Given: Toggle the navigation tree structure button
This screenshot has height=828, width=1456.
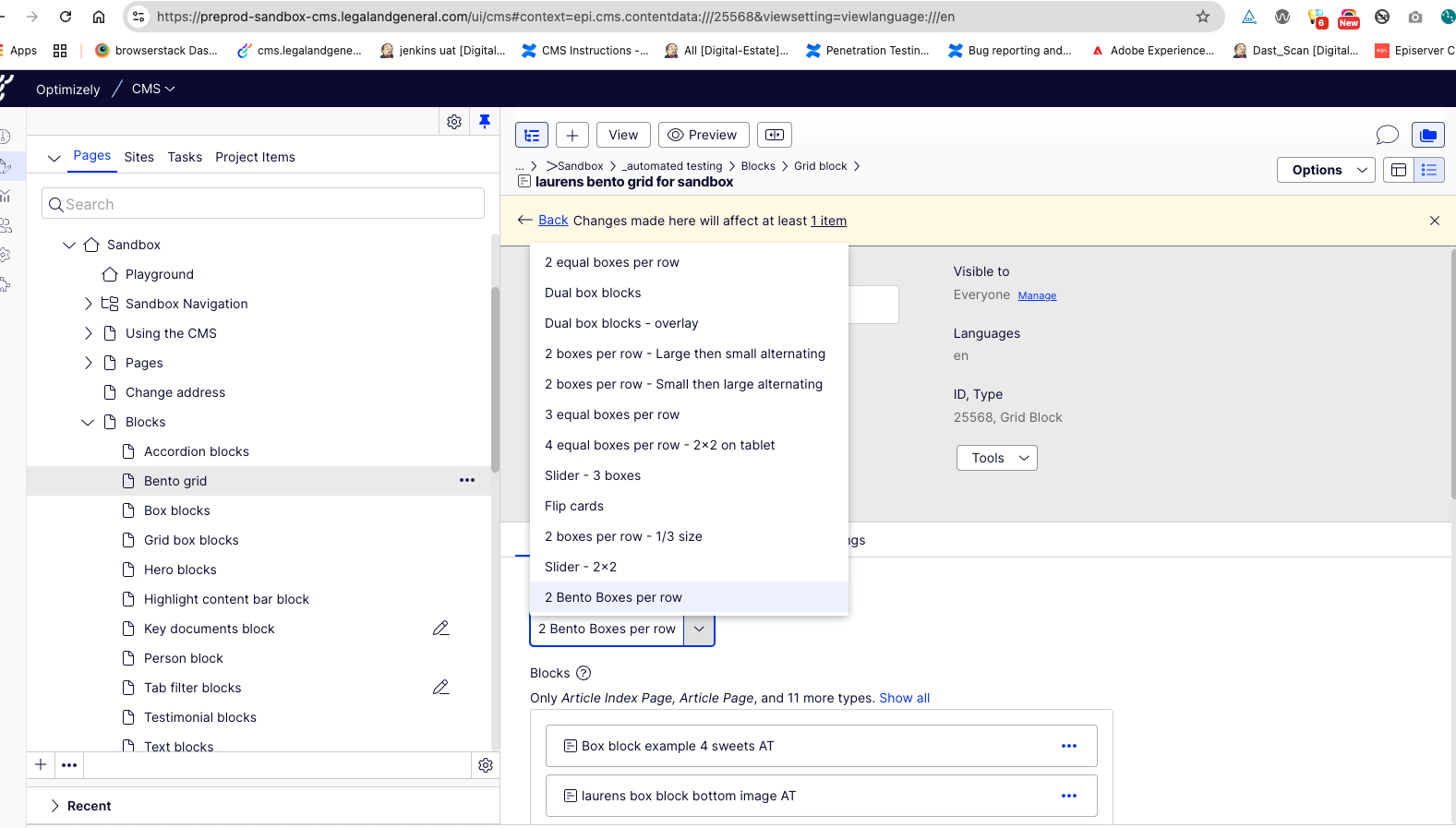Looking at the screenshot, I should click(532, 135).
